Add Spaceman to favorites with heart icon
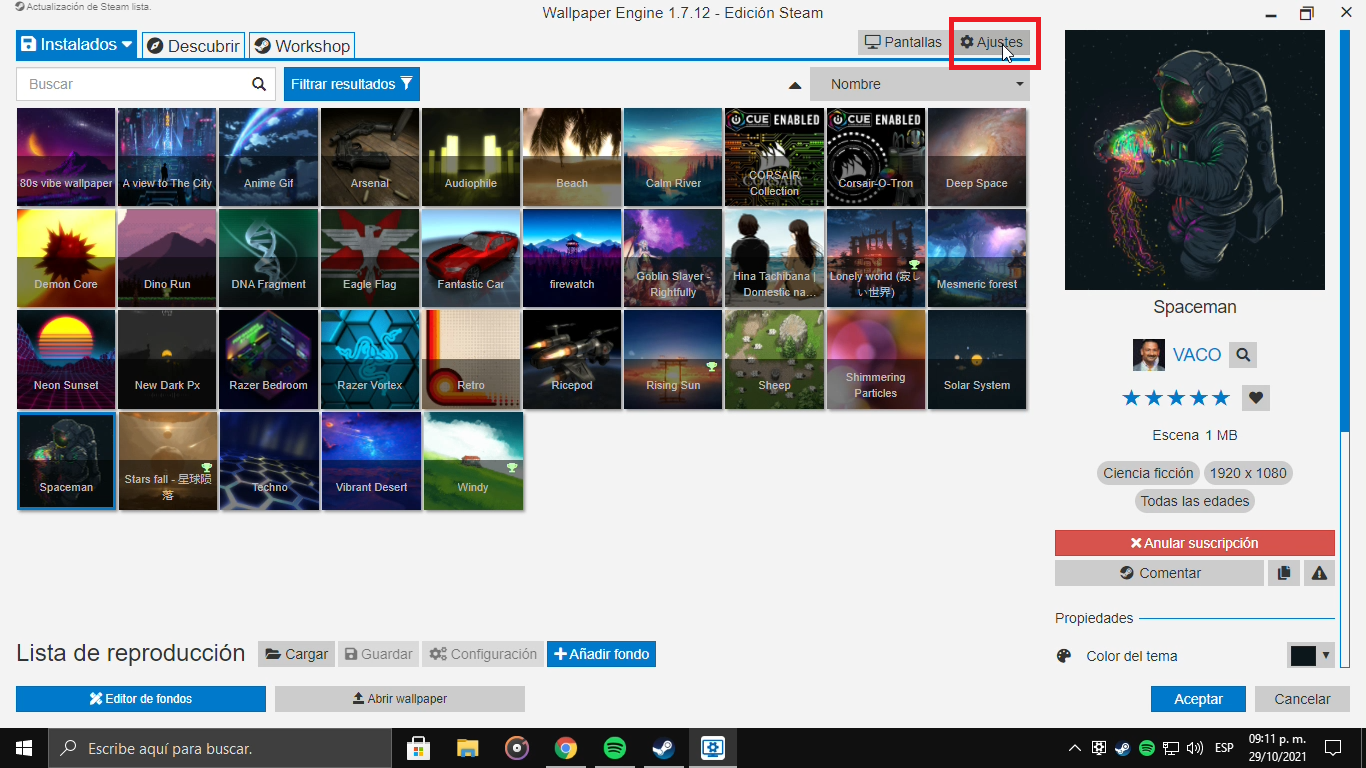Viewport: 1366px width, 768px height. point(1256,398)
